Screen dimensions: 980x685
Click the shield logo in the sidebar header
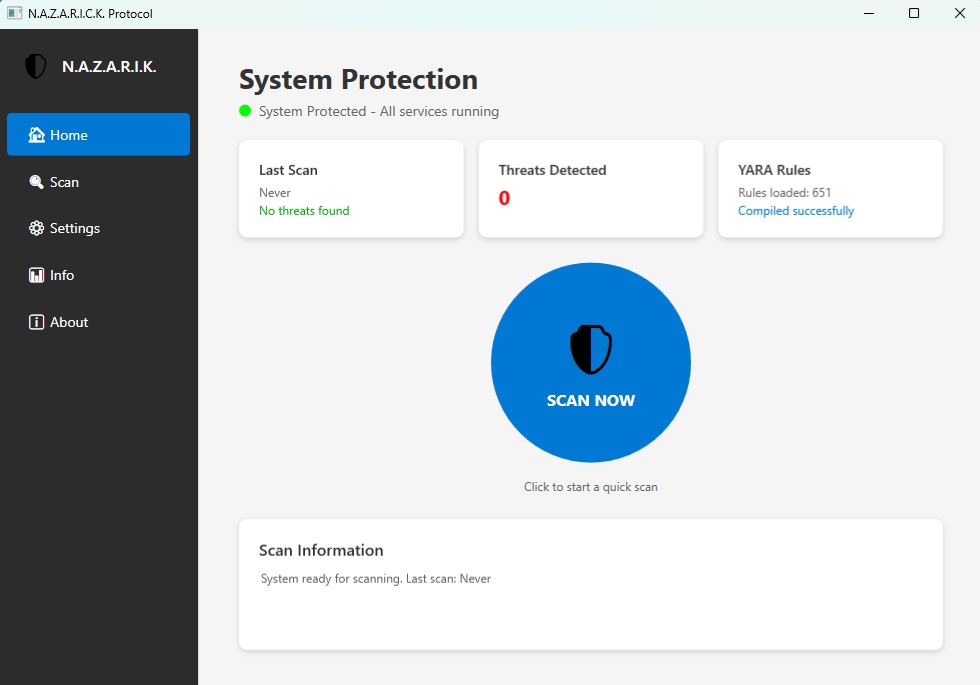point(36,67)
